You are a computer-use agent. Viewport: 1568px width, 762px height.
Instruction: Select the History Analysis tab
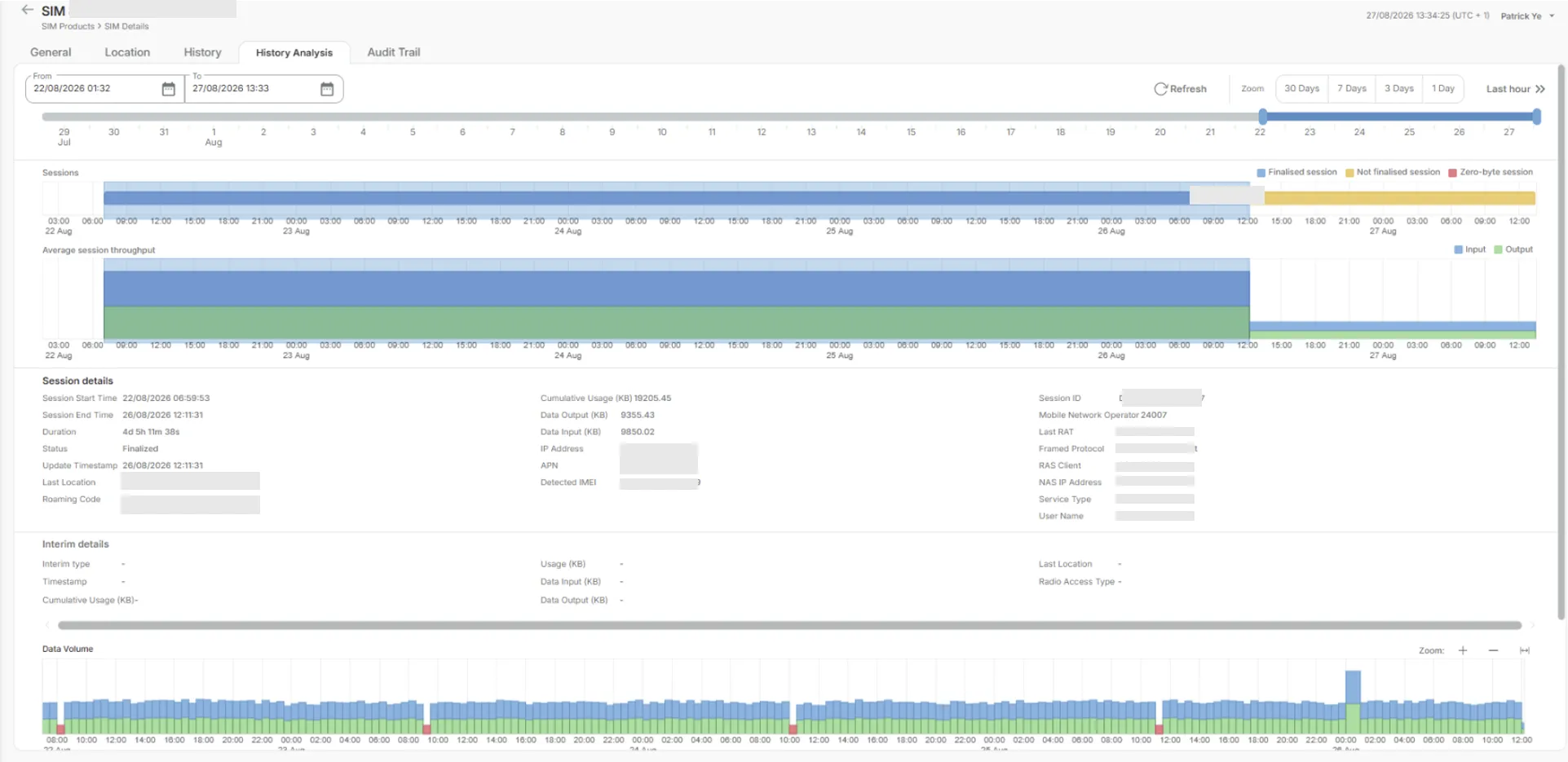[294, 52]
